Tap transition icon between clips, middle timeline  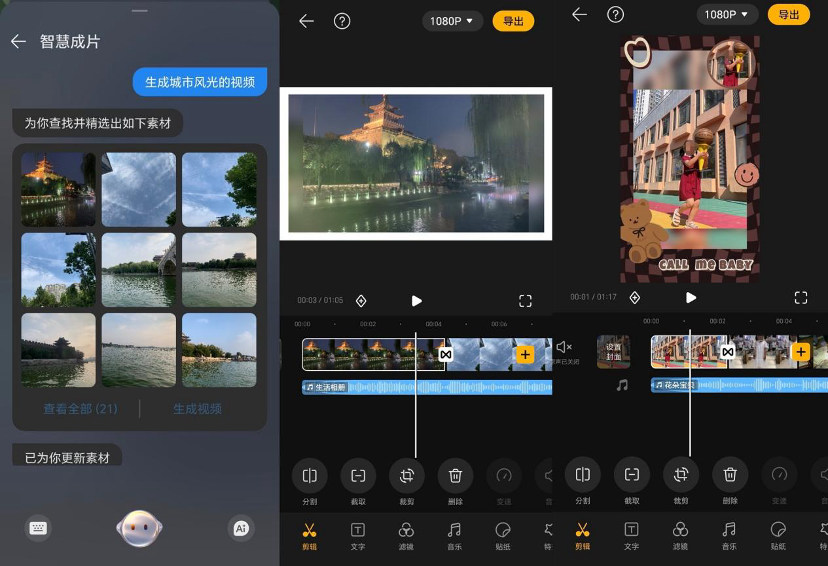coord(446,354)
